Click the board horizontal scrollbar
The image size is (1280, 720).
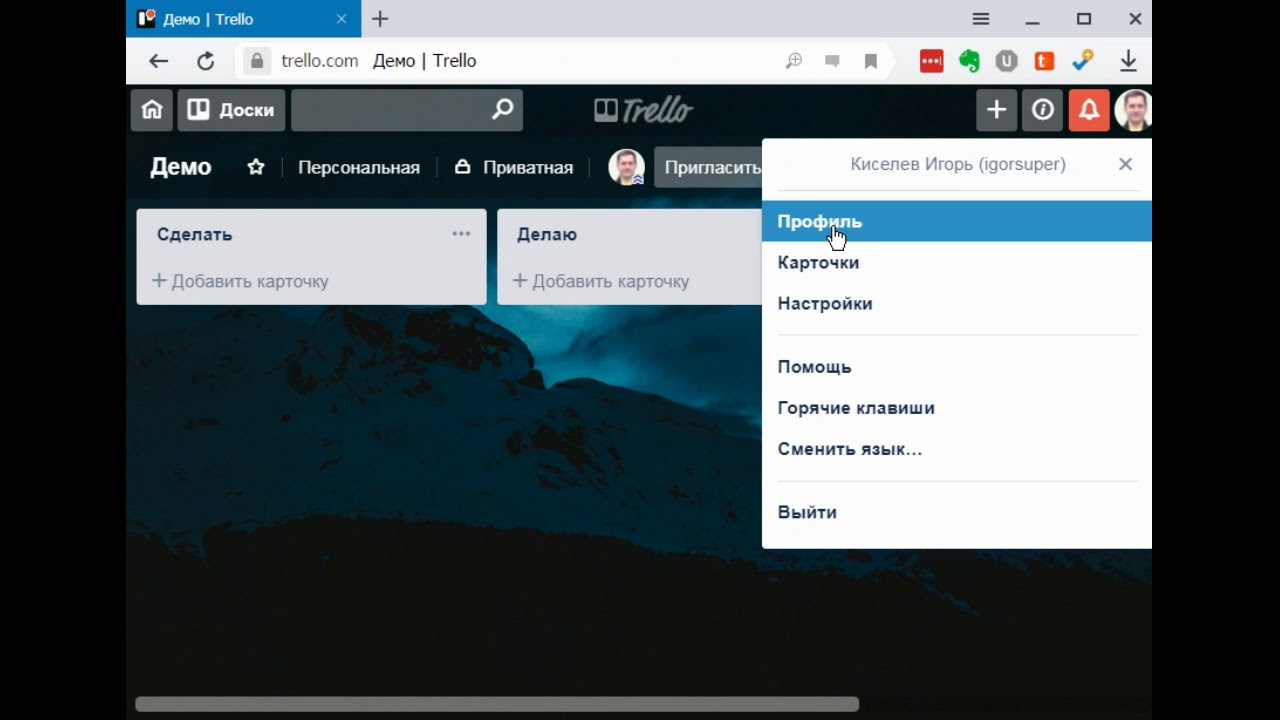(497, 704)
